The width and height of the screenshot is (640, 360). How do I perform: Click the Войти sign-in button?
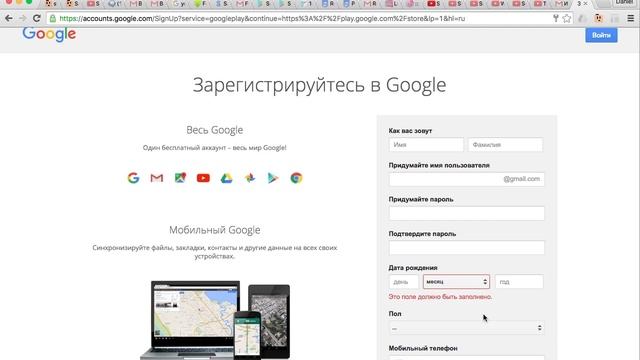(x=601, y=35)
